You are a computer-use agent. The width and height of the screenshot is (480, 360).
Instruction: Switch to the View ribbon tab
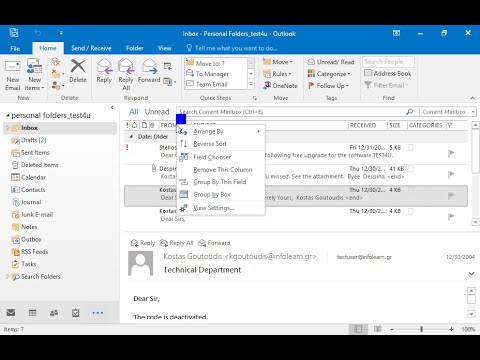pos(164,48)
